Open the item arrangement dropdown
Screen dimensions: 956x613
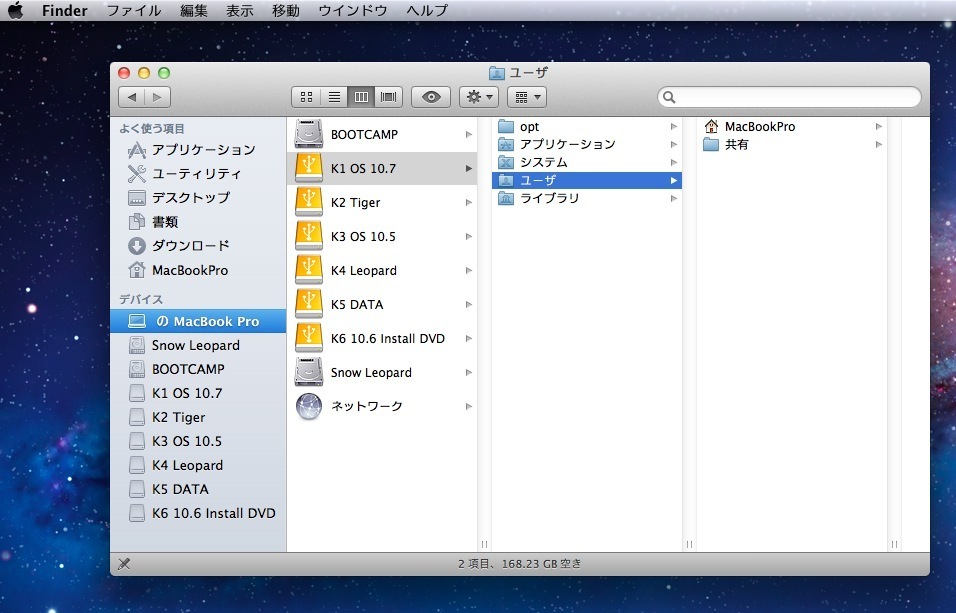pyautogui.click(x=526, y=97)
